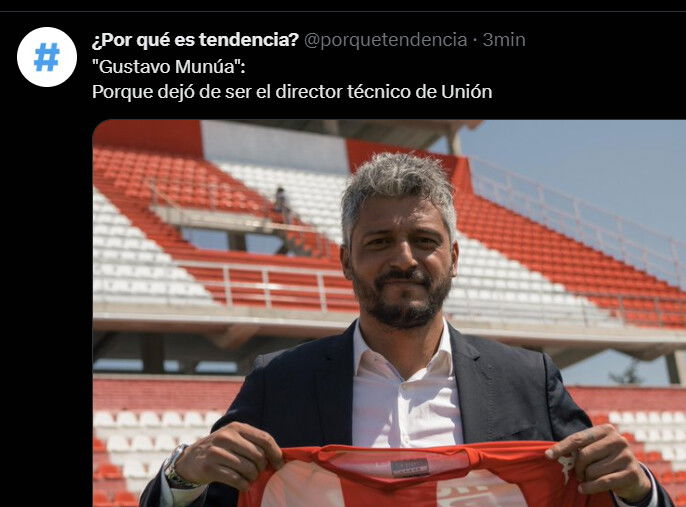Click the dark suit jacket in the photo
Image resolution: width=686 pixels, height=507 pixels.
(x=516, y=394)
